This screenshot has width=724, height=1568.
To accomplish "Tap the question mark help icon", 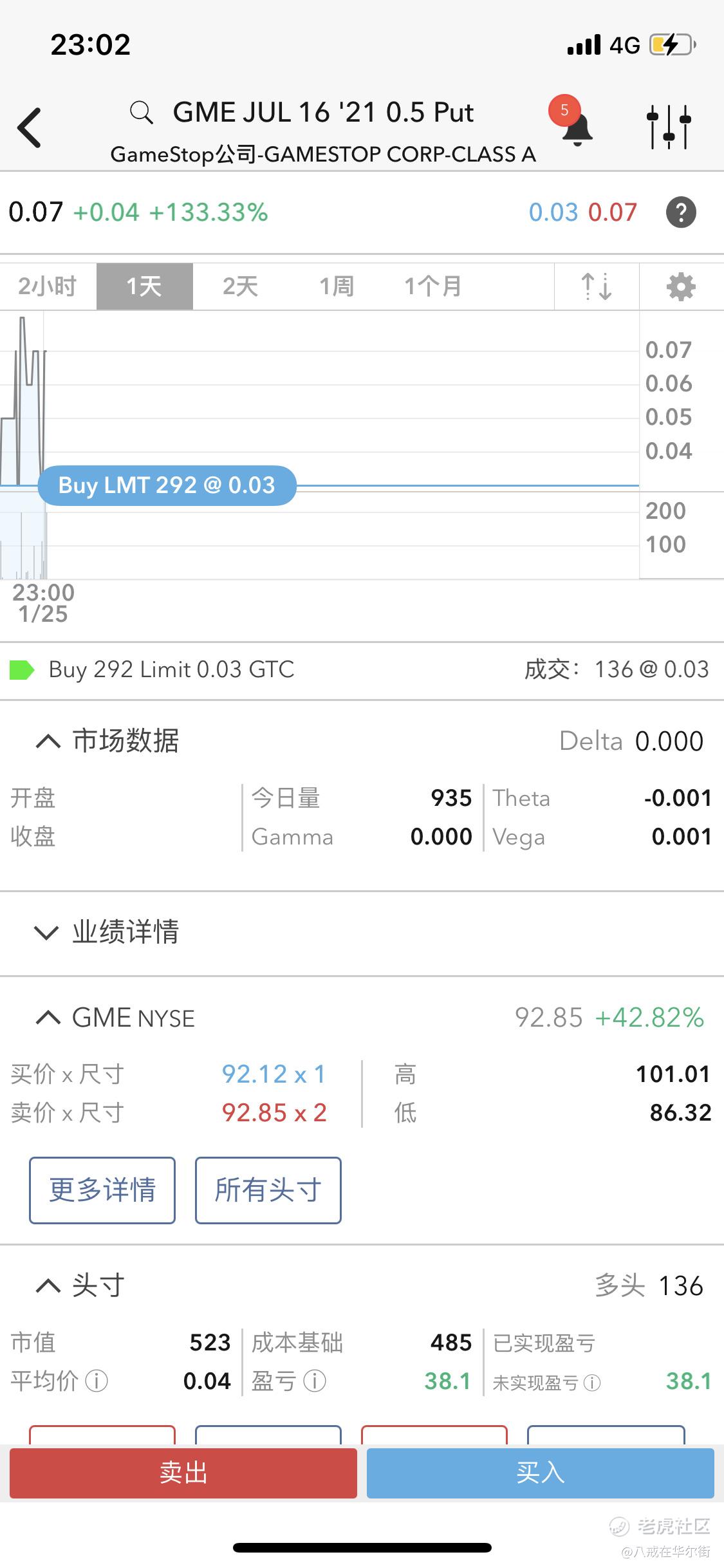I will tap(681, 212).
